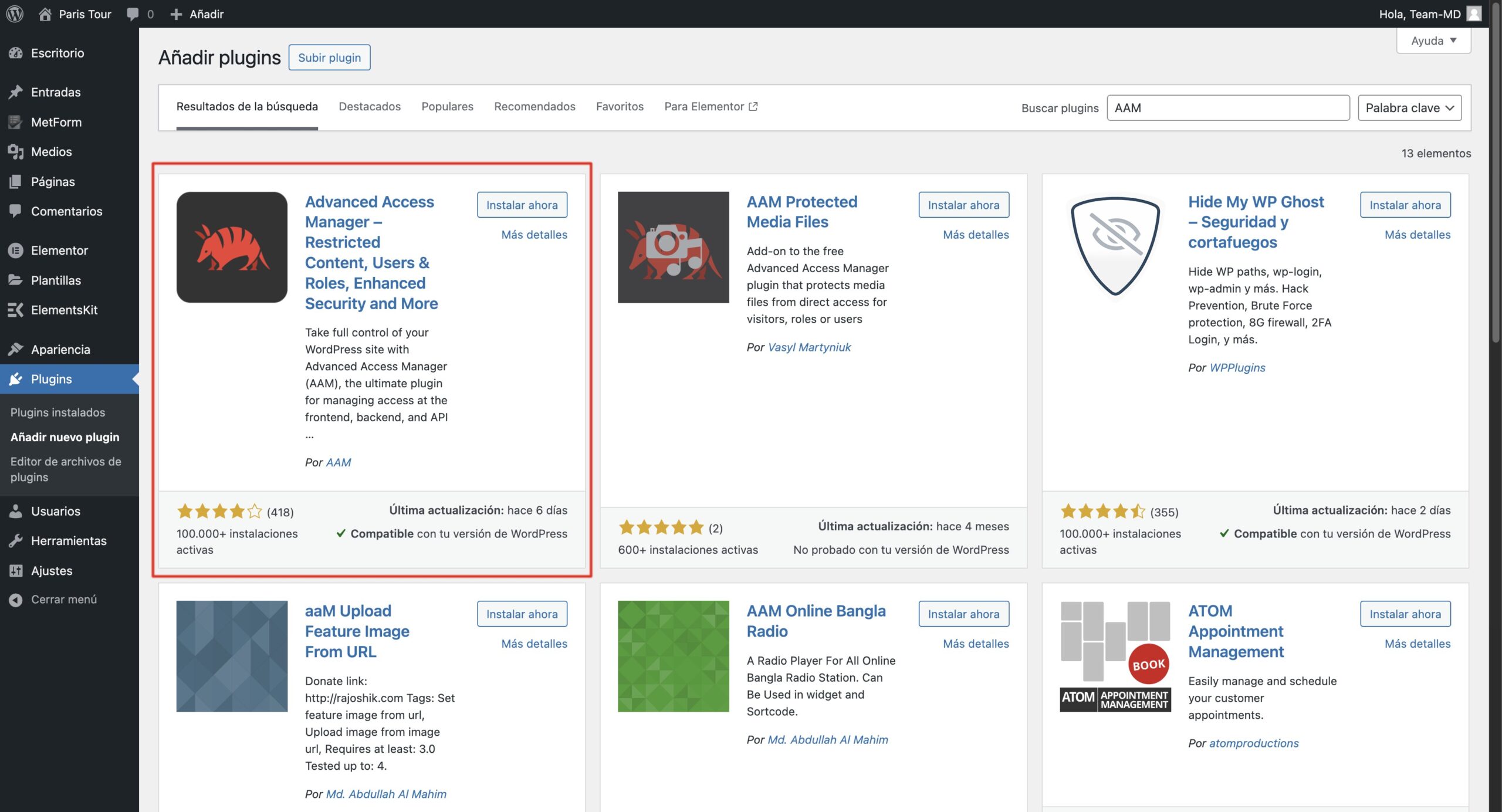
Task: Install Advanced Access Manager with Instalar ahora
Action: (x=522, y=205)
